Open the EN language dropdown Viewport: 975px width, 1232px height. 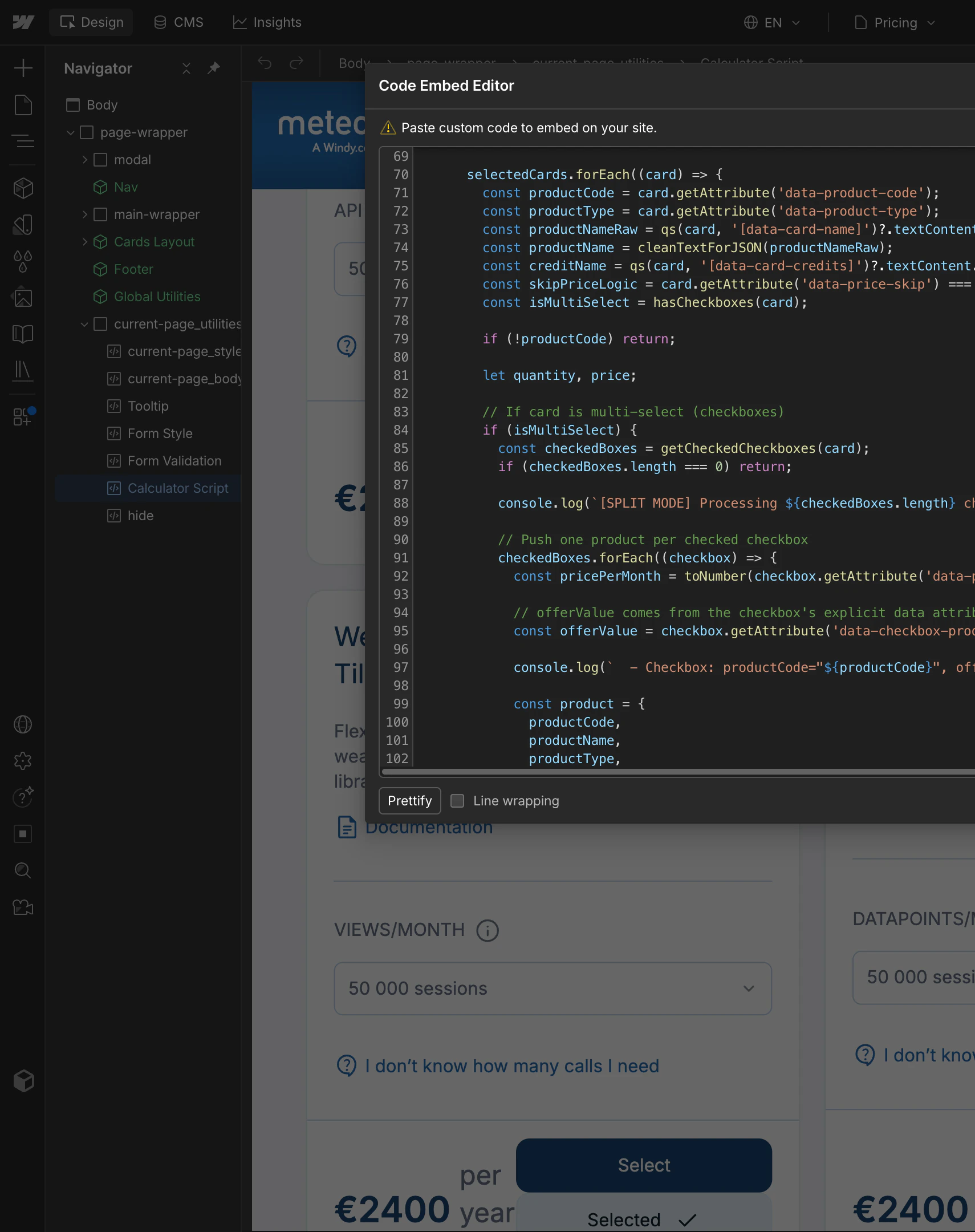tap(772, 22)
